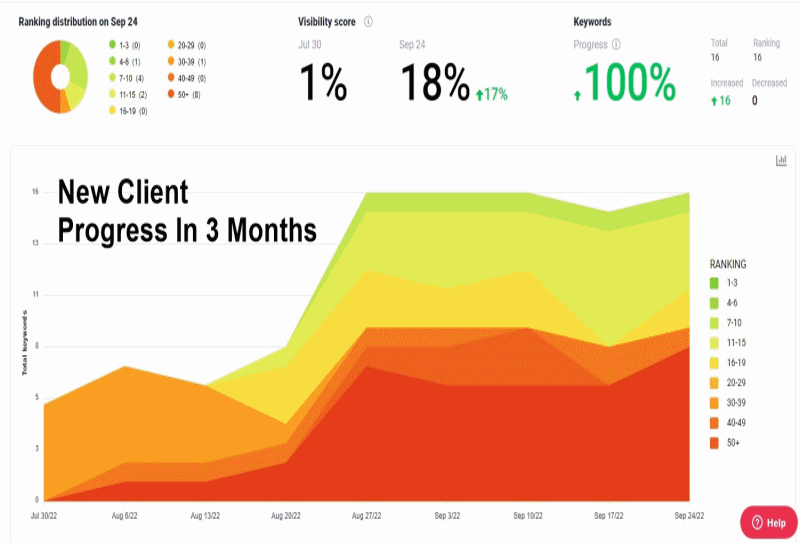The width and height of the screenshot is (800, 543).
Task: Click the green arrow next to Increased 16
Action: pyautogui.click(x=714, y=100)
